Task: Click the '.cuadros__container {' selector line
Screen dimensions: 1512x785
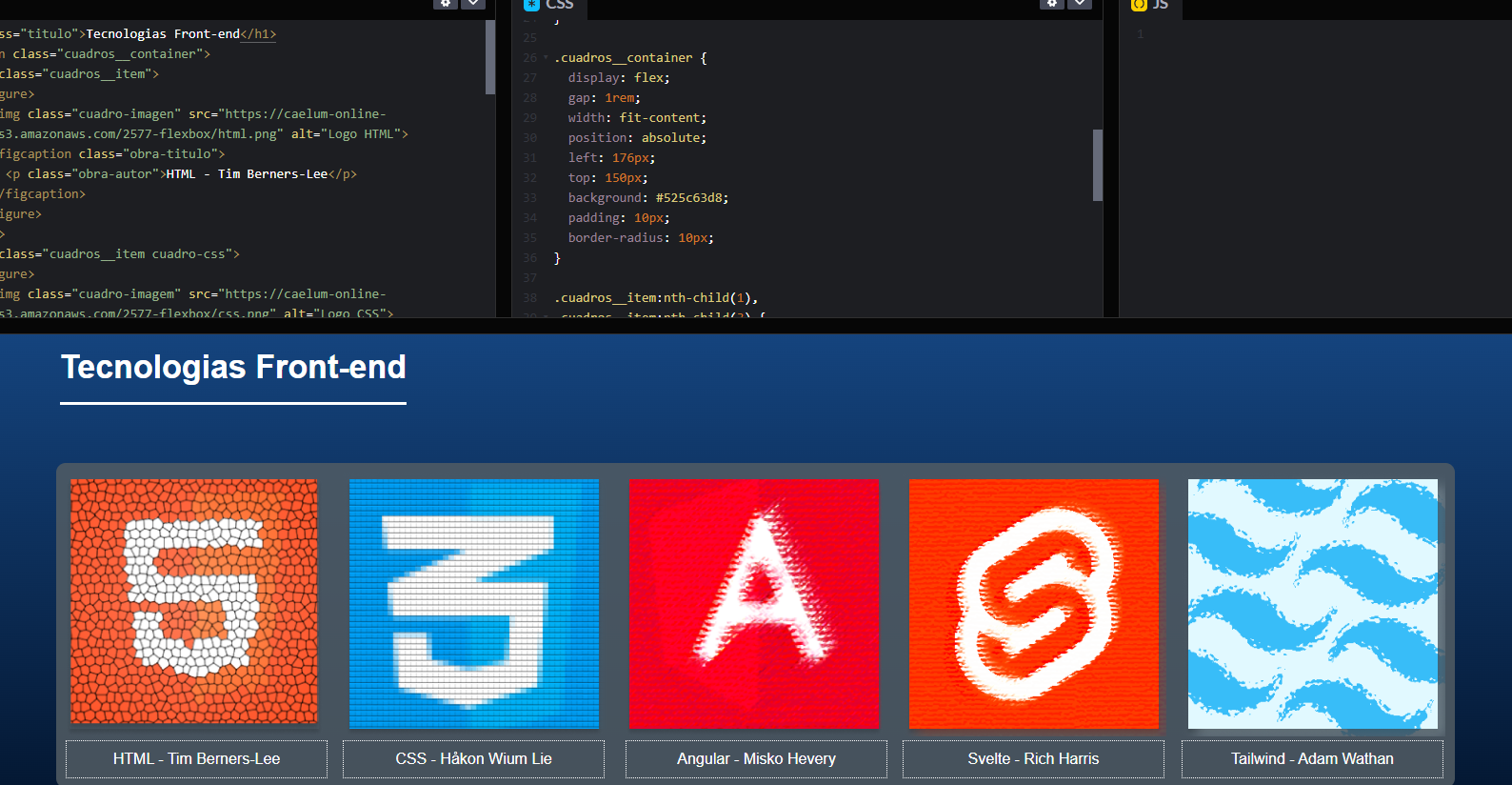Action: [630, 58]
